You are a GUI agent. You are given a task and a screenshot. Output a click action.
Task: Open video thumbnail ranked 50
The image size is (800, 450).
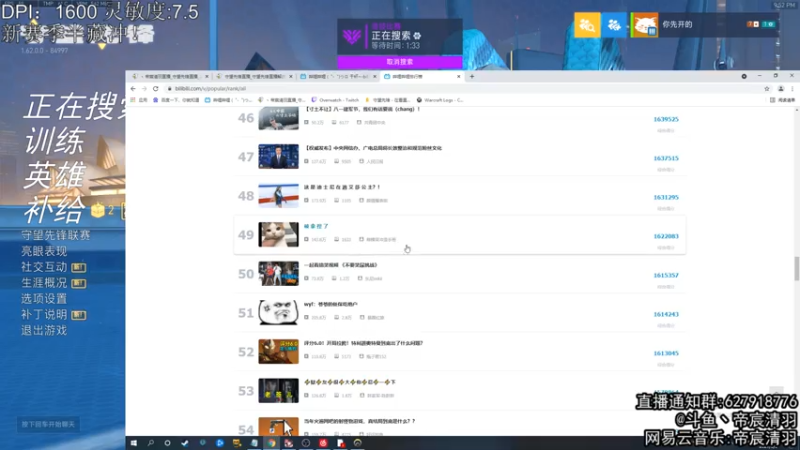pos(278,273)
